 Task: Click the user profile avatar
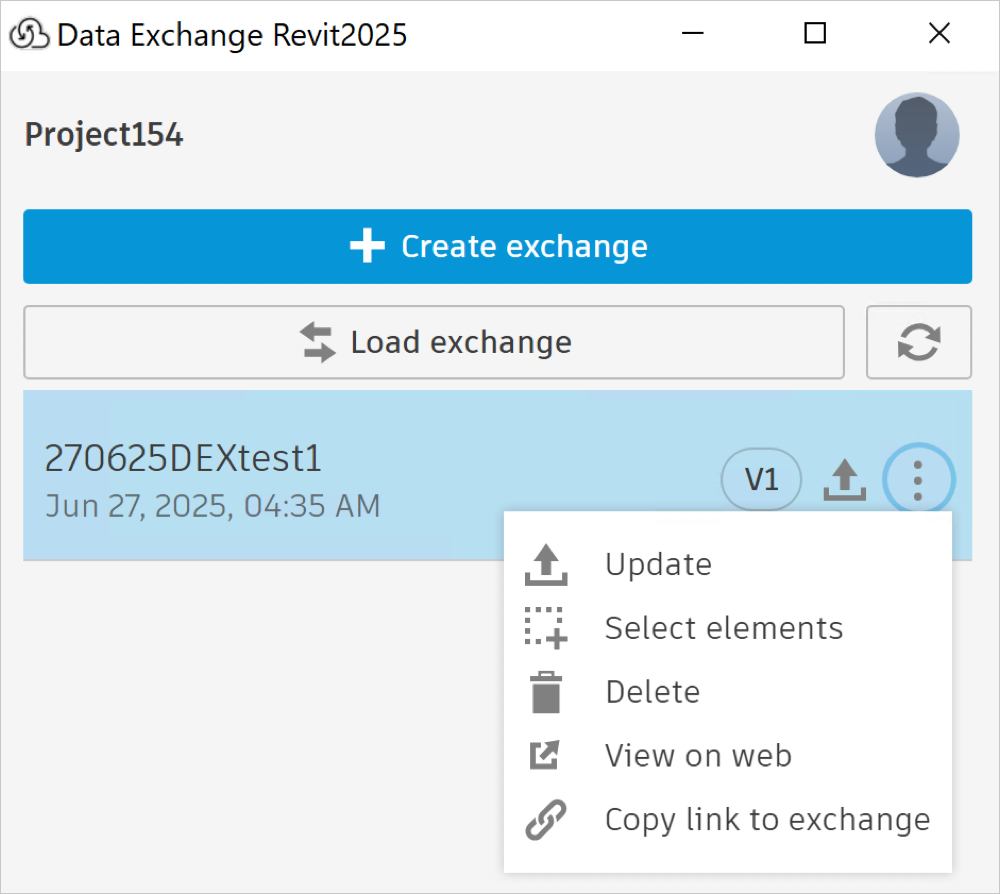pos(917,135)
